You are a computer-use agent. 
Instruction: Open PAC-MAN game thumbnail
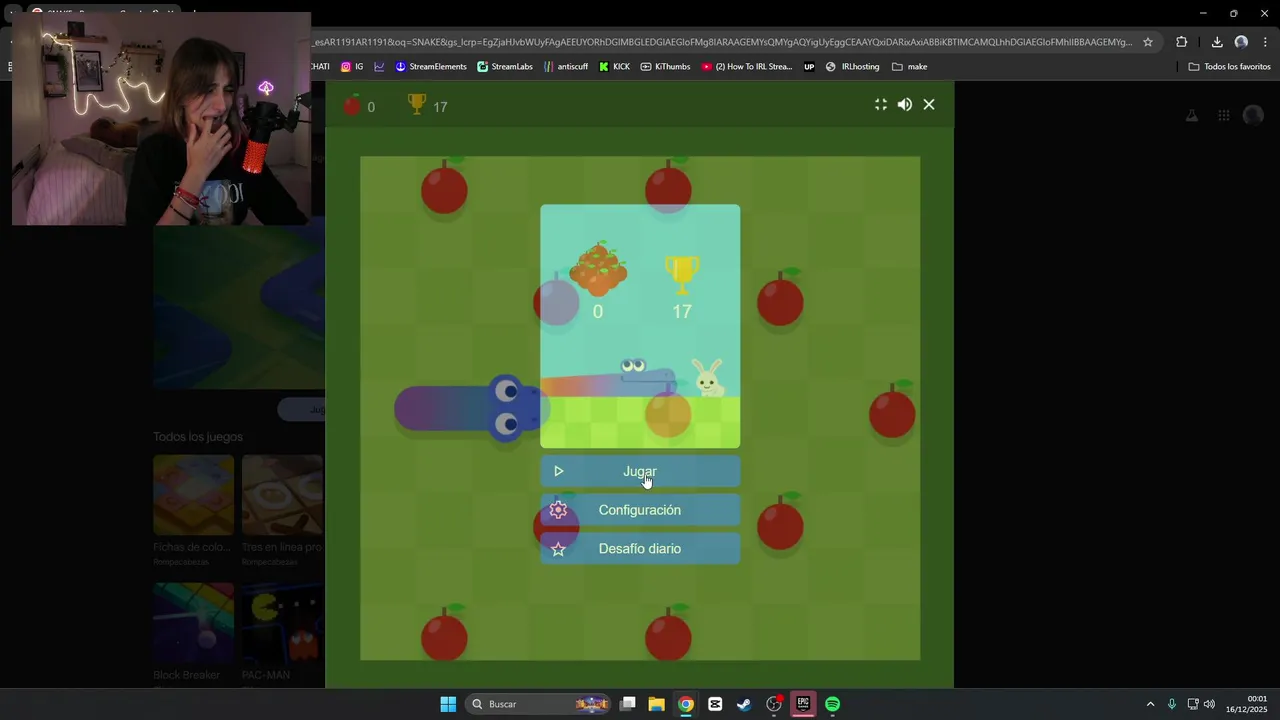(x=282, y=623)
